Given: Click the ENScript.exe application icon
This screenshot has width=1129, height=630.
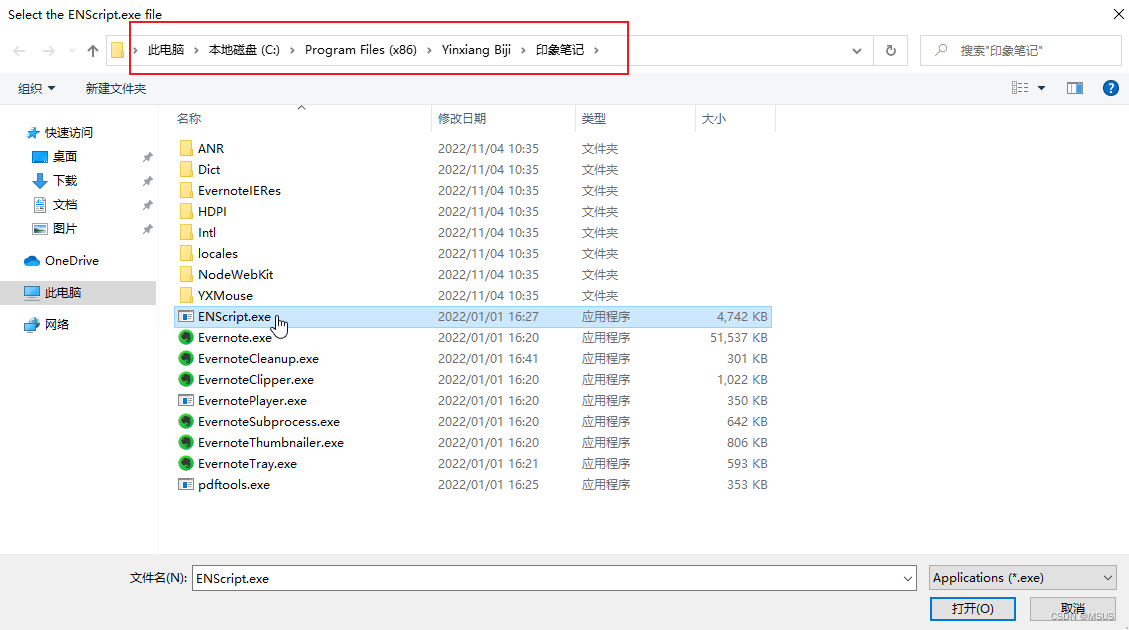Looking at the screenshot, I should pos(186,316).
